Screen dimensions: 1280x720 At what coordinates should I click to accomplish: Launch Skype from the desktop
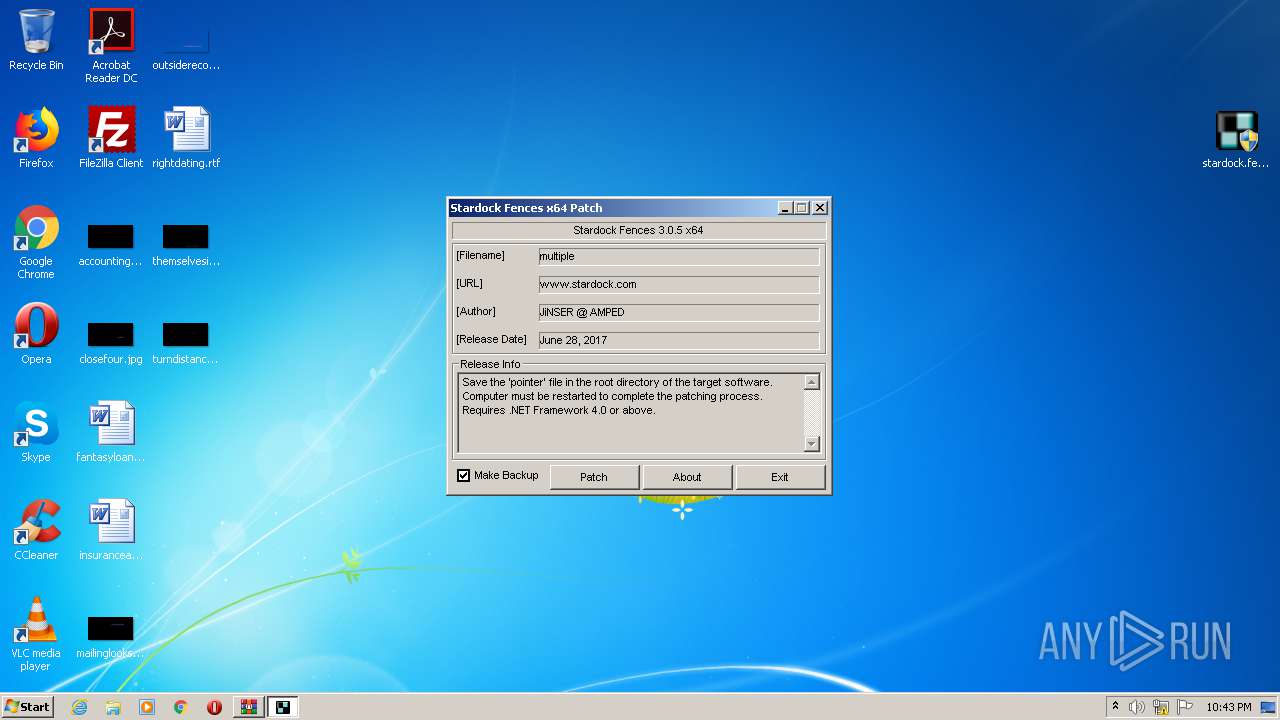tap(36, 432)
